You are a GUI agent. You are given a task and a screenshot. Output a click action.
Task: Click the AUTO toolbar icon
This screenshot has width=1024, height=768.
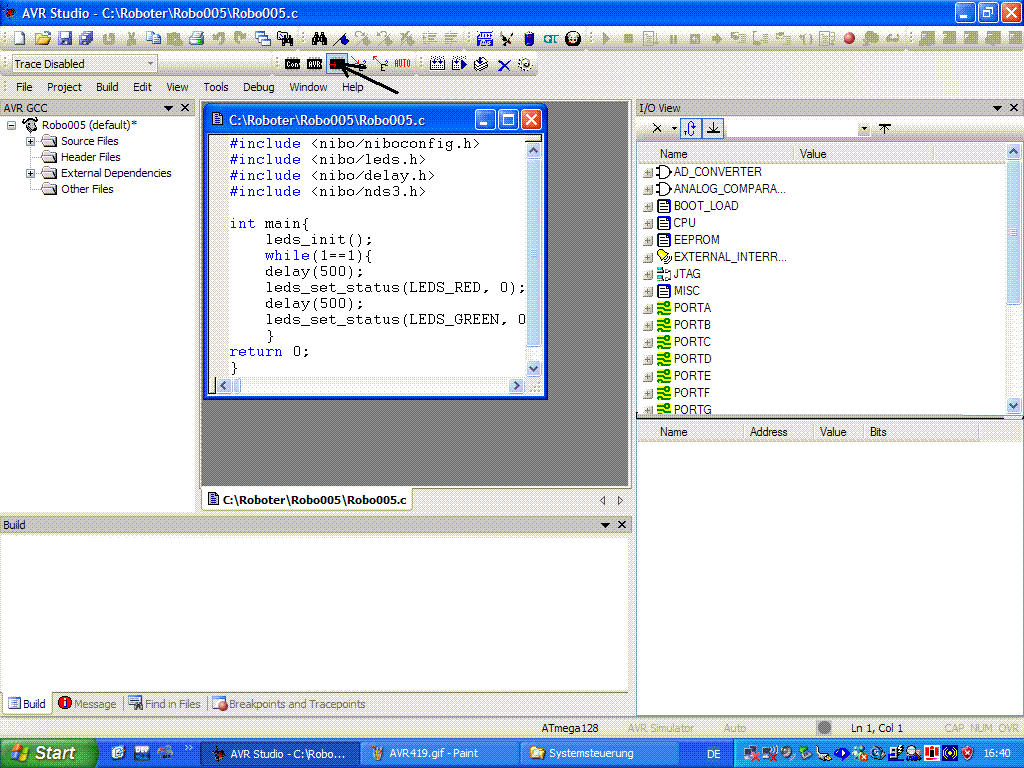tap(402, 63)
